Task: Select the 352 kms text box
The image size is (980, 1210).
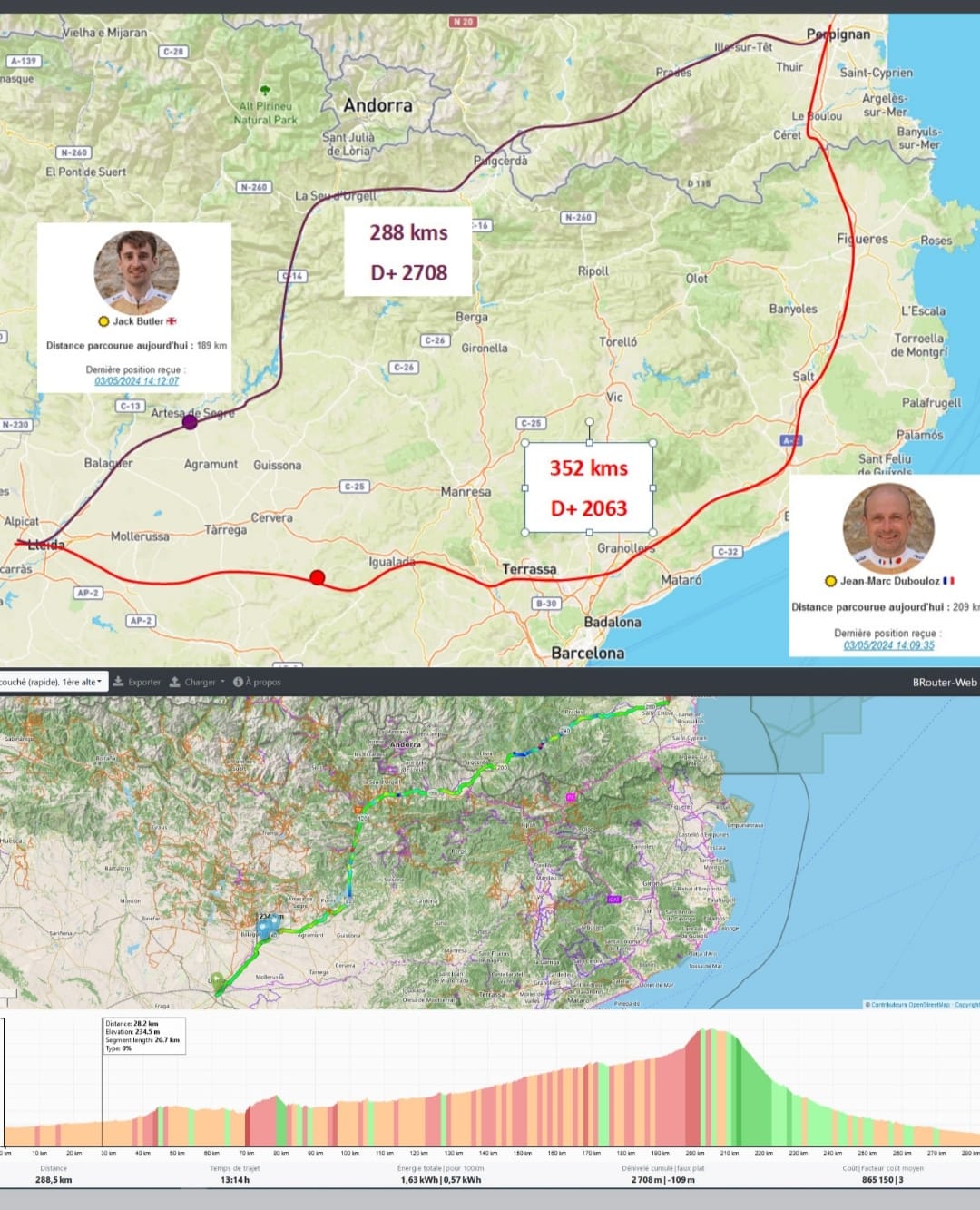Action: [589, 488]
